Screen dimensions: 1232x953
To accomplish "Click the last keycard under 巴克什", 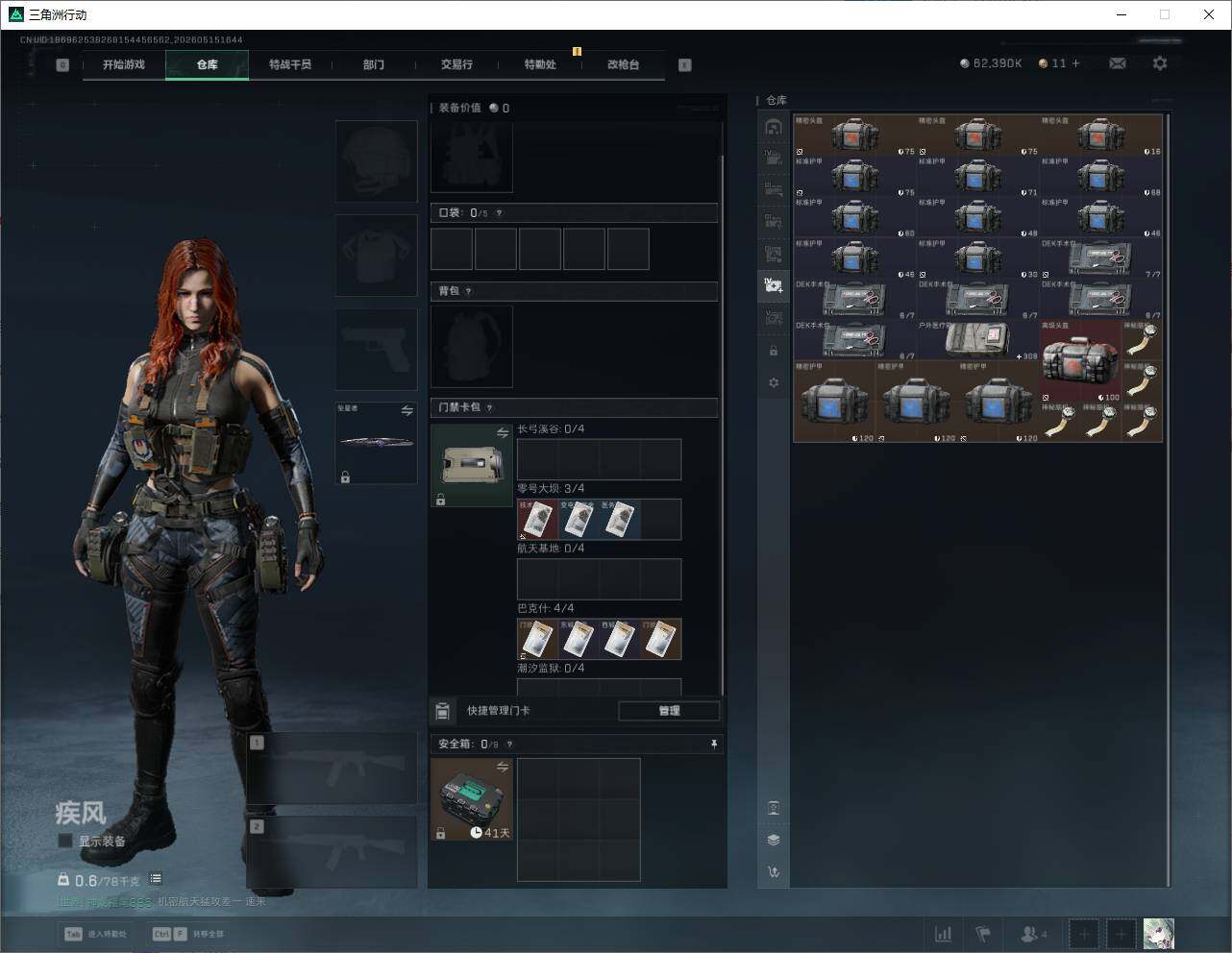I will pos(660,639).
